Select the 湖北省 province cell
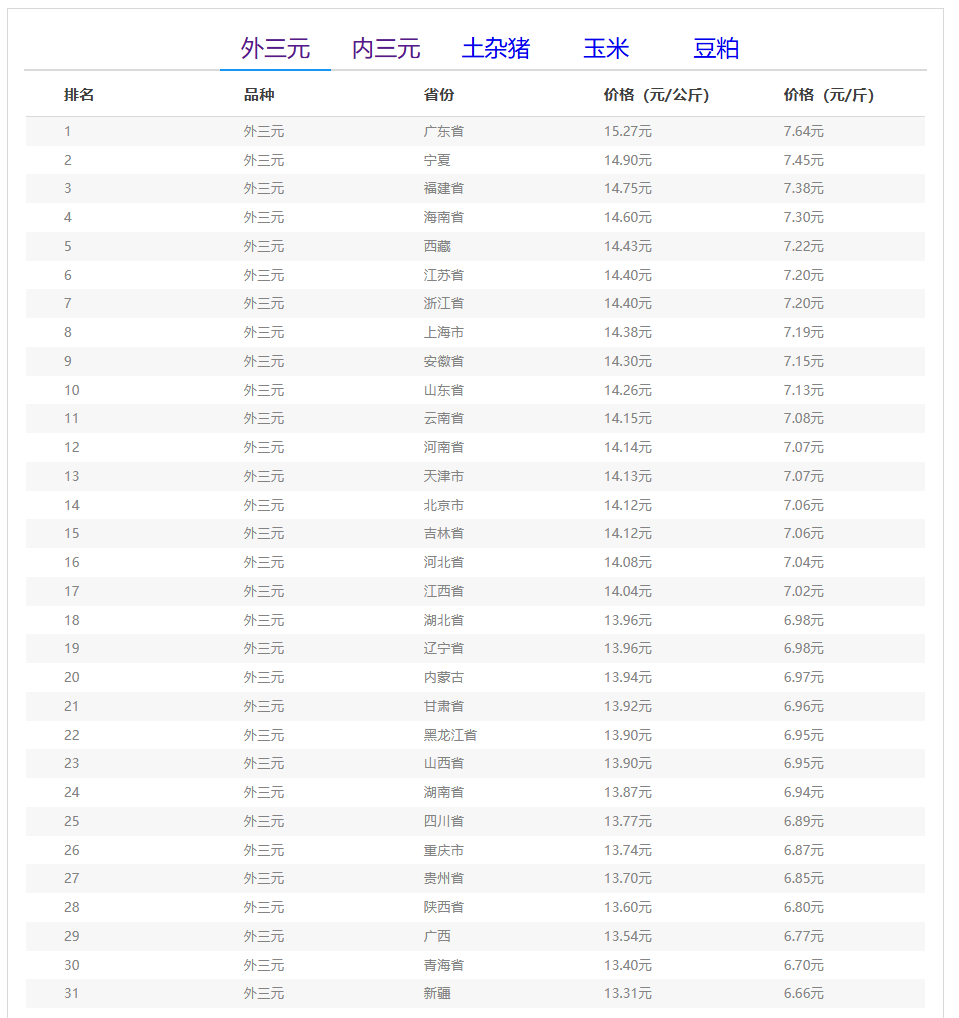Screen dimensions: 959x1018 [444, 619]
